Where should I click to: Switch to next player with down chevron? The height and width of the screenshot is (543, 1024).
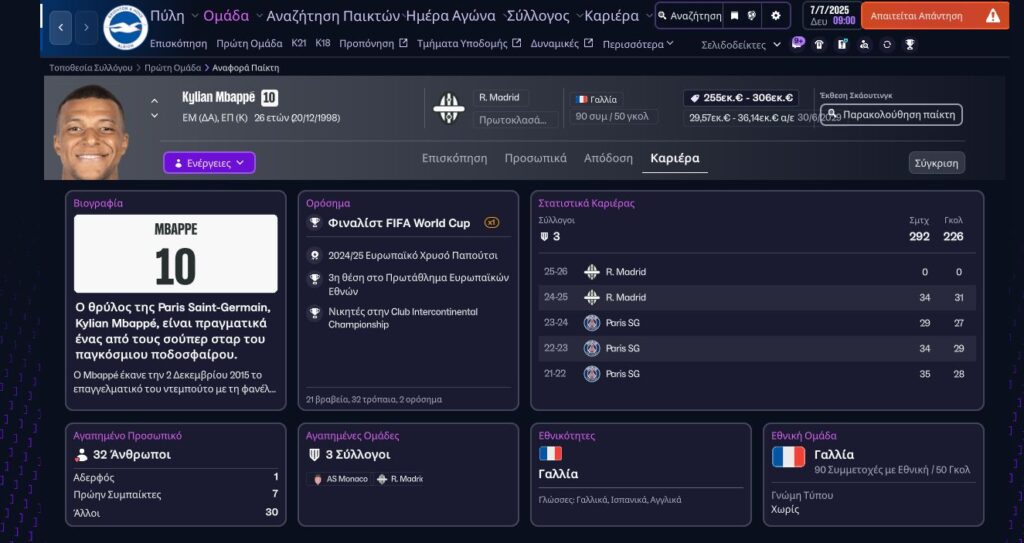[x=154, y=116]
